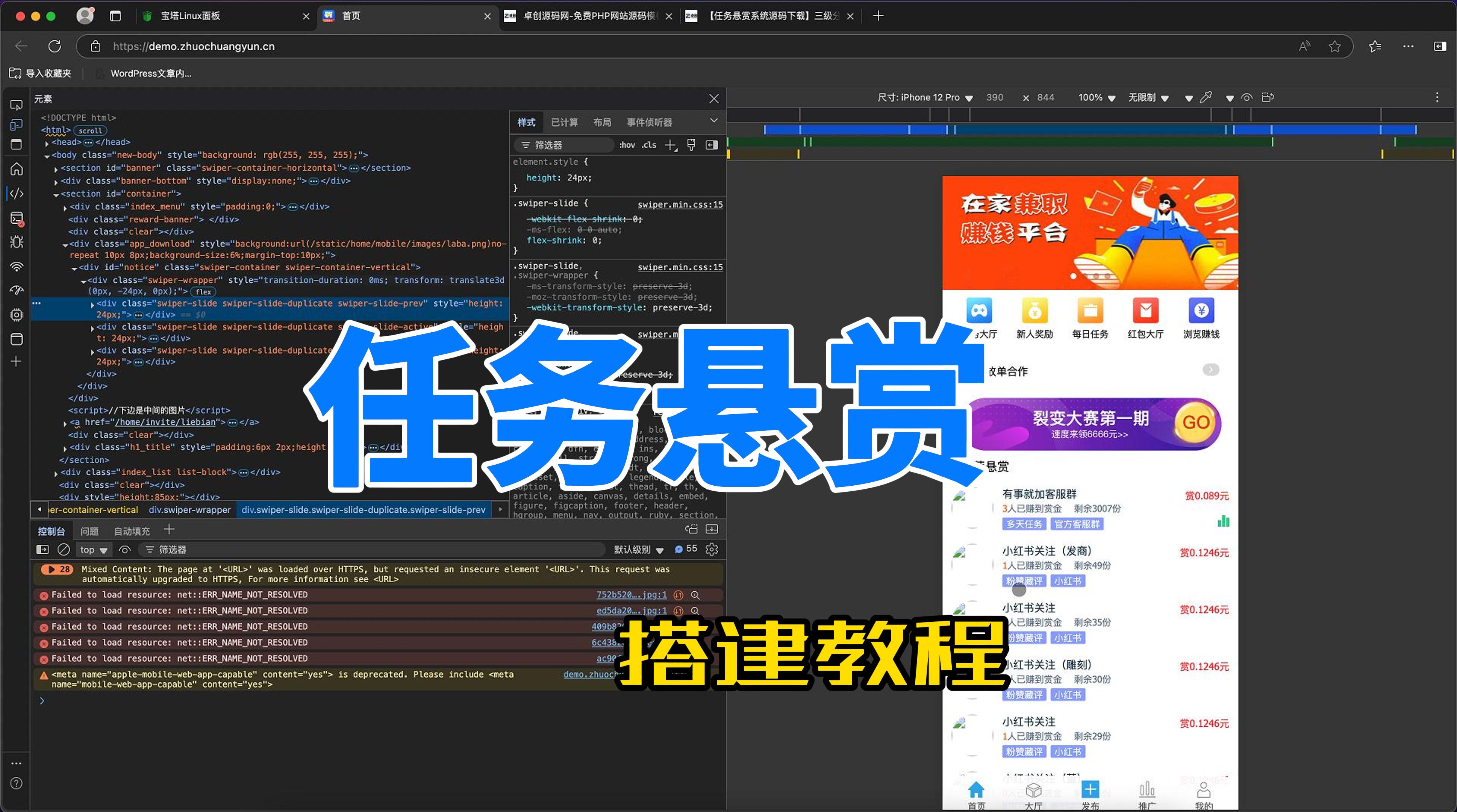Toggle the computed styles sidebar icon
This screenshot has height=812, width=1457.
tap(712, 145)
